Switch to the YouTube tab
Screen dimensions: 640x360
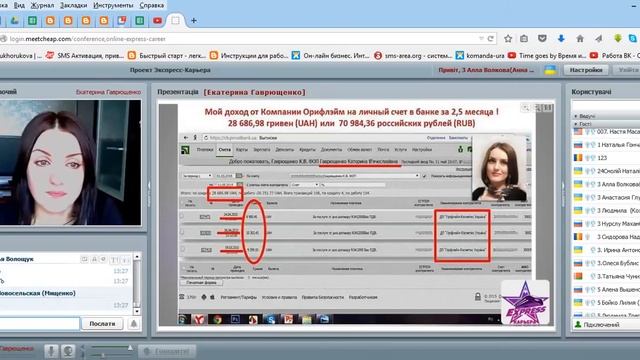point(158,20)
